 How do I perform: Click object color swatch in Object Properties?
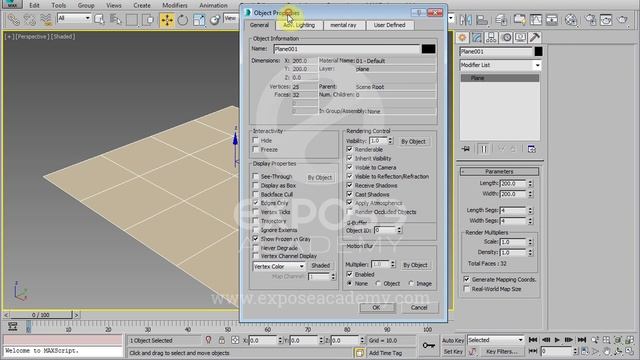tap(428, 49)
